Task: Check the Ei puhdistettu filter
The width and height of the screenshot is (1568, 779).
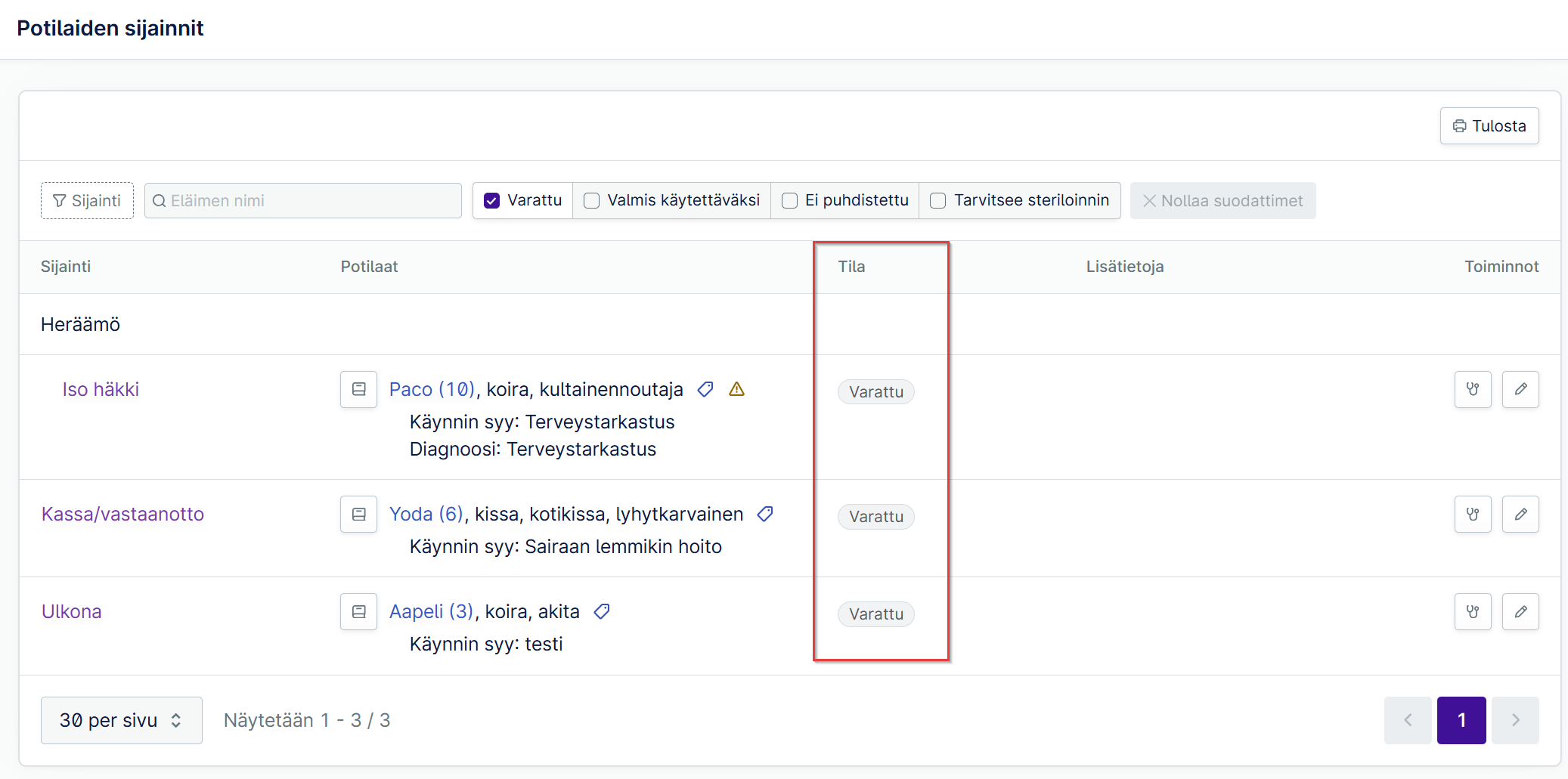Action: coord(789,200)
